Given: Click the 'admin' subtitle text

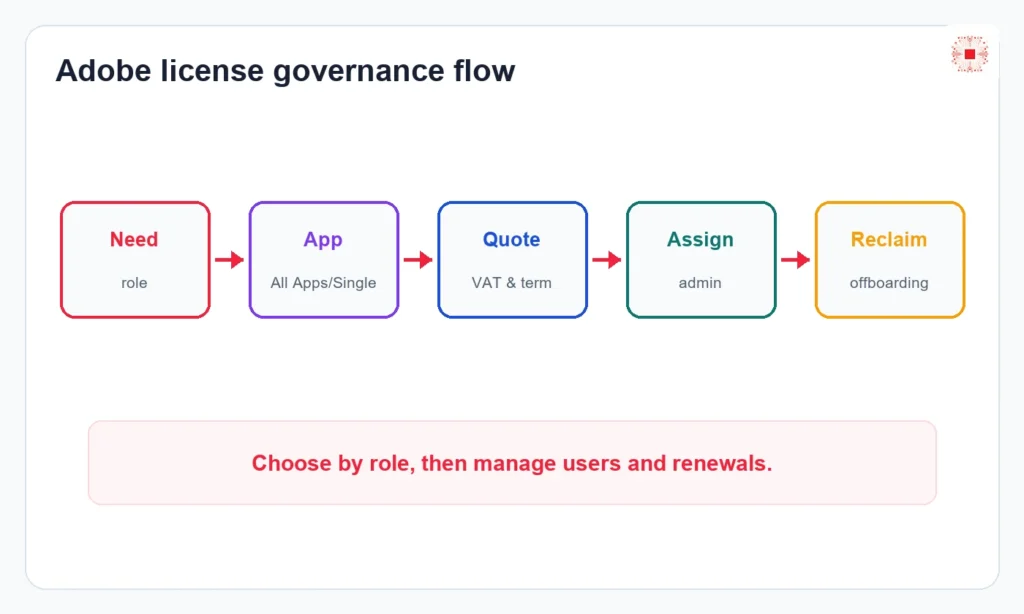Looking at the screenshot, I should [700, 283].
